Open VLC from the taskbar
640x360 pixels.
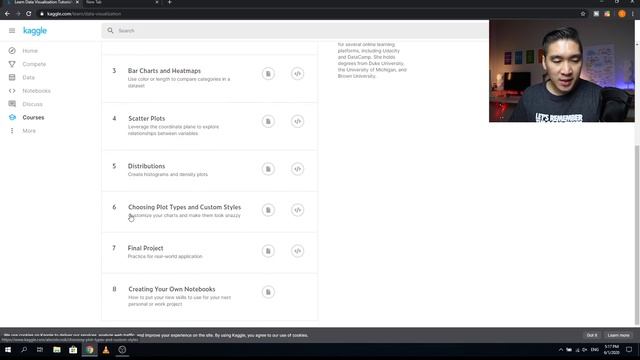tap(106, 350)
